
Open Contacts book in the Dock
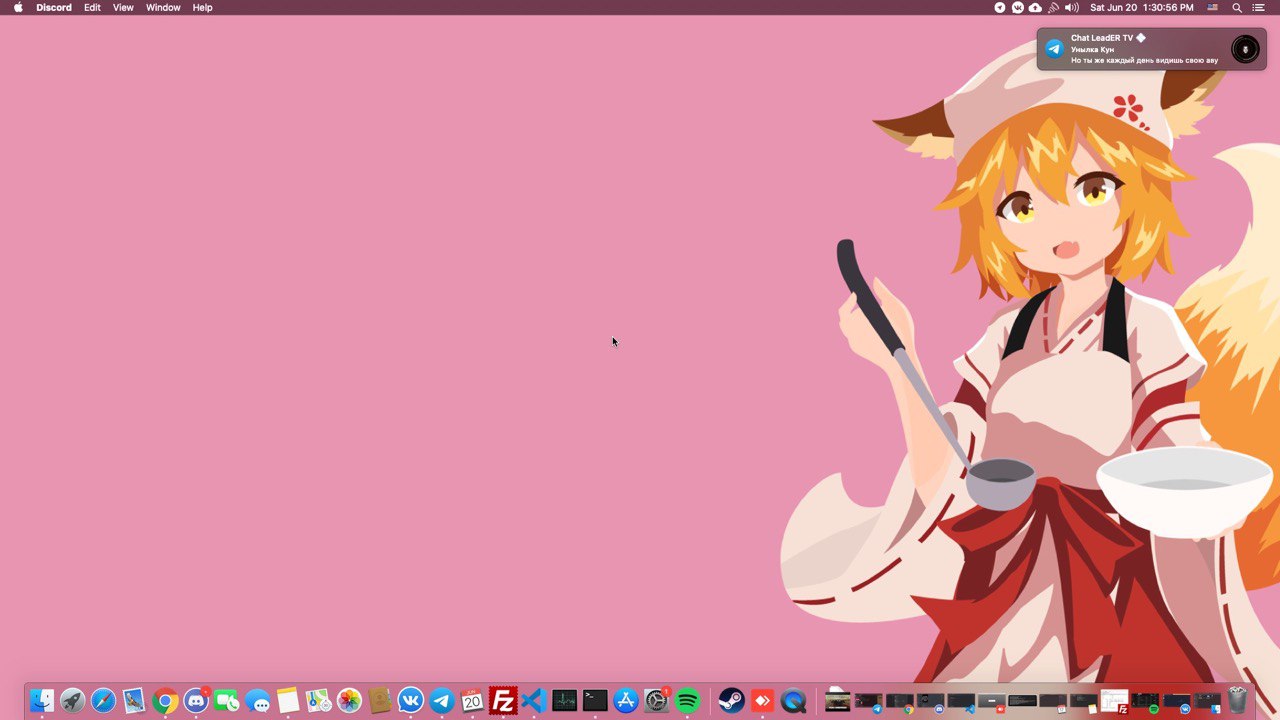point(380,701)
